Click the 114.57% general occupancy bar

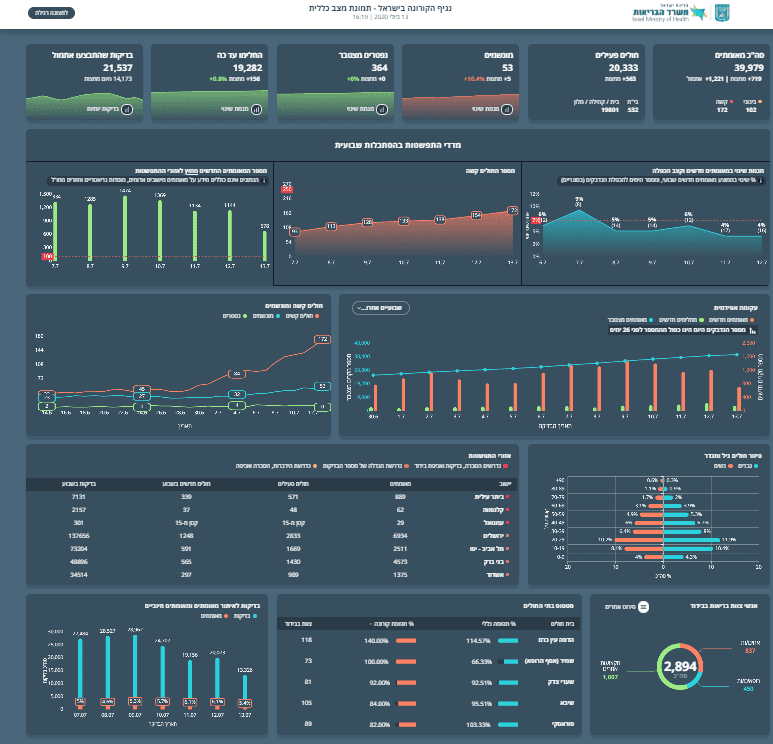click(x=508, y=641)
